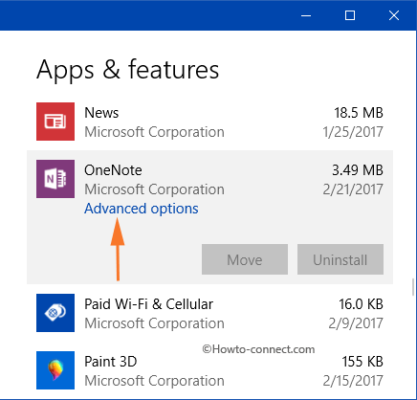Select the News app name
Image resolution: width=417 pixels, height=400 pixels.
tap(101, 113)
